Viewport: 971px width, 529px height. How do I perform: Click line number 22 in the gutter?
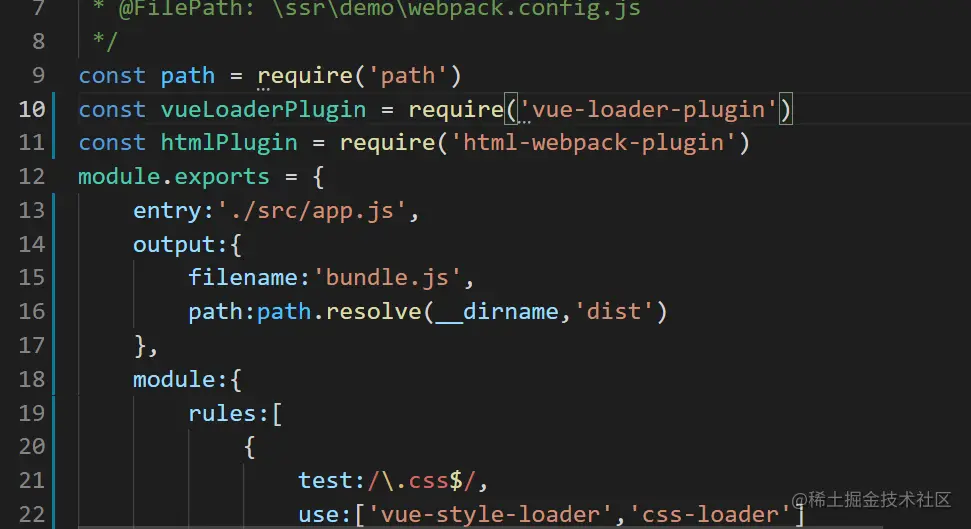32,515
